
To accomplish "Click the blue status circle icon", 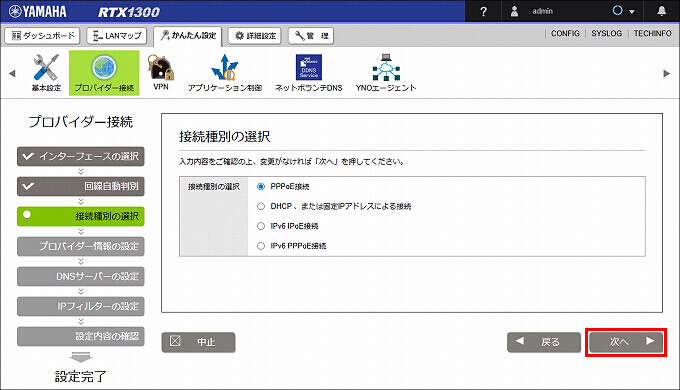I will pos(618,10).
